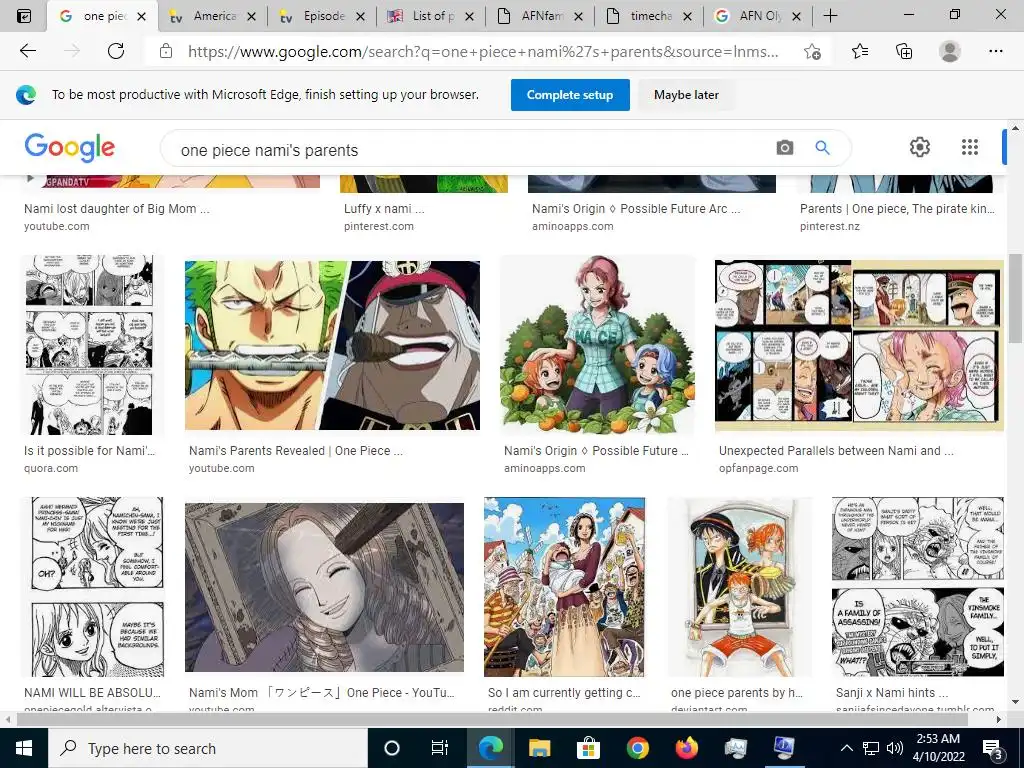This screenshot has height=768, width=1024.
Task: Open the quora.com manga page thumbnail
Action: (89, 345)
